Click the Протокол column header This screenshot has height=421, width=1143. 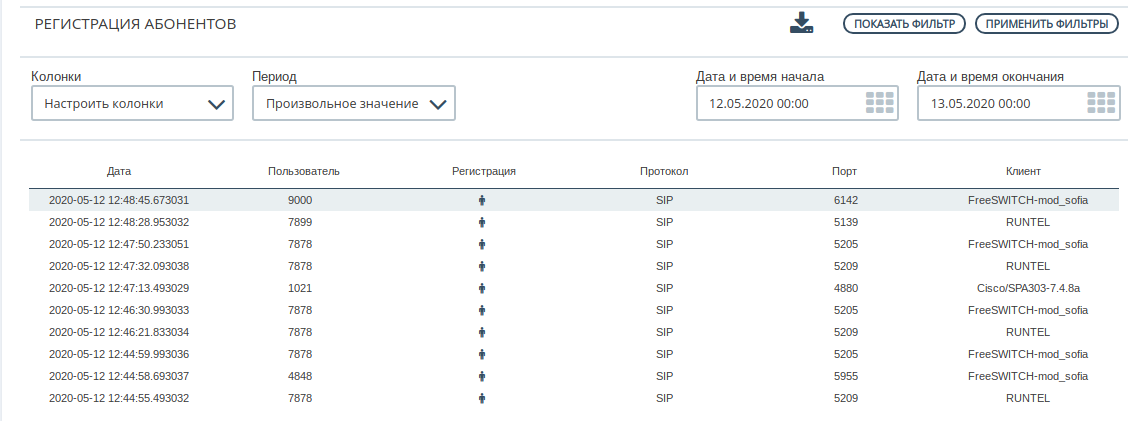click(664, 172)
